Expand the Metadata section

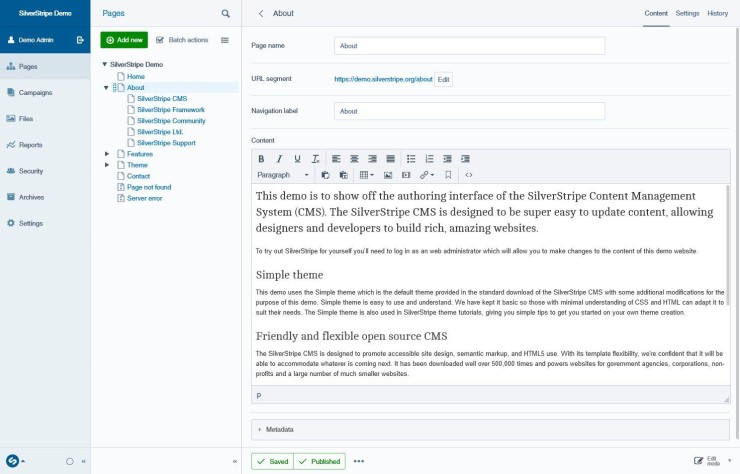click(490, 430)
